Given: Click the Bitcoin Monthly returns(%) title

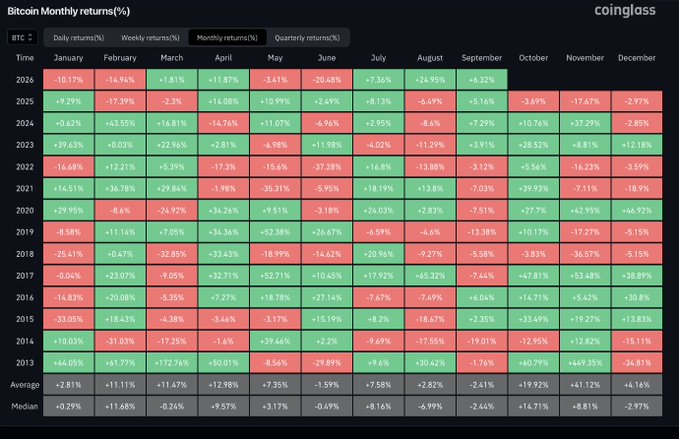Looking at the screenshot, I should pos(68,11).
